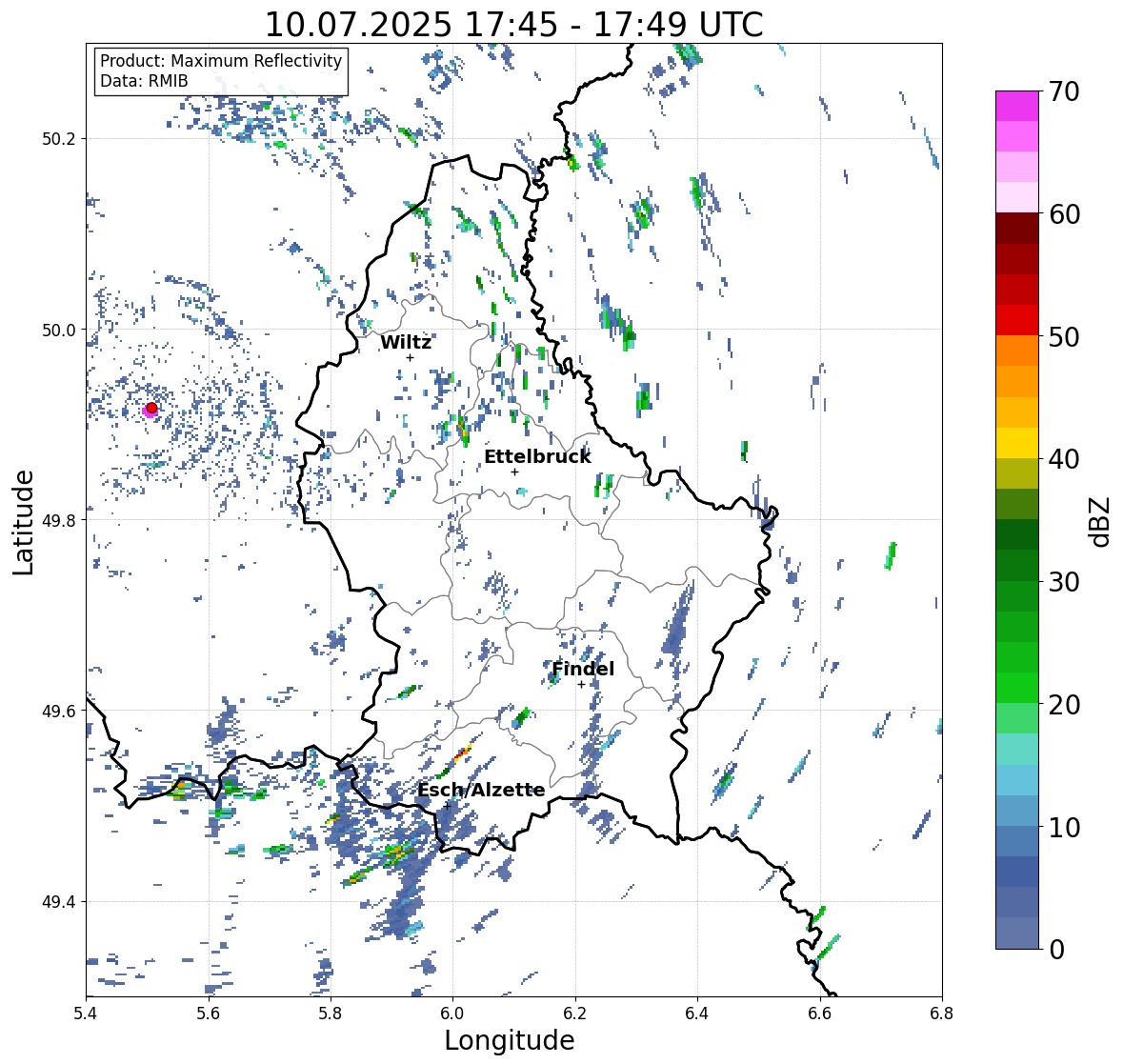Click the Data: RMIB text
The image size is (1123, 1064).
[x=144, y=81]
